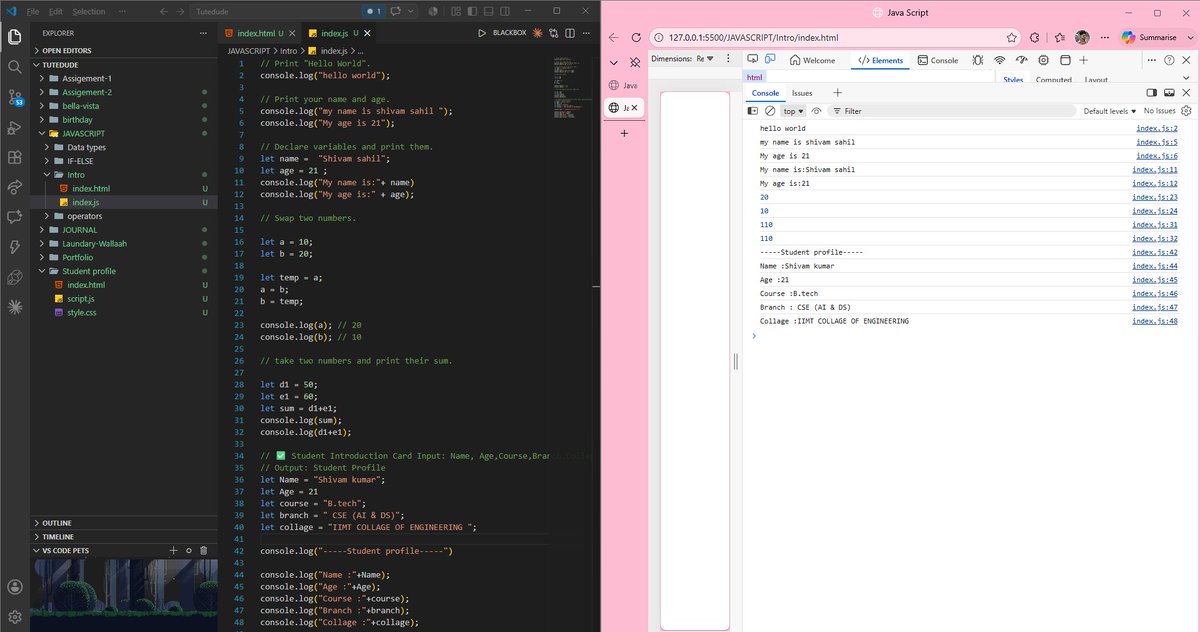Run code with the play button

coord(482,33)
